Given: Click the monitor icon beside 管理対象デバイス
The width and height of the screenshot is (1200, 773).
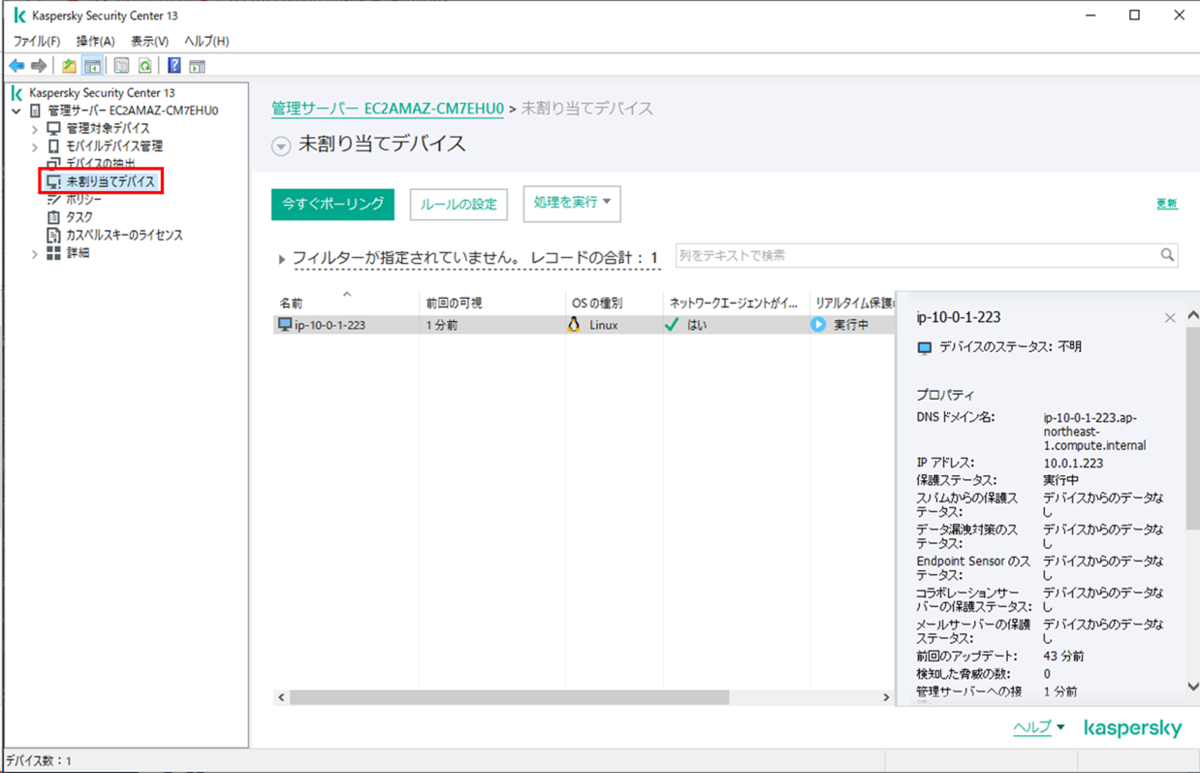Looking at the screenshot, I should click(54, 129).
